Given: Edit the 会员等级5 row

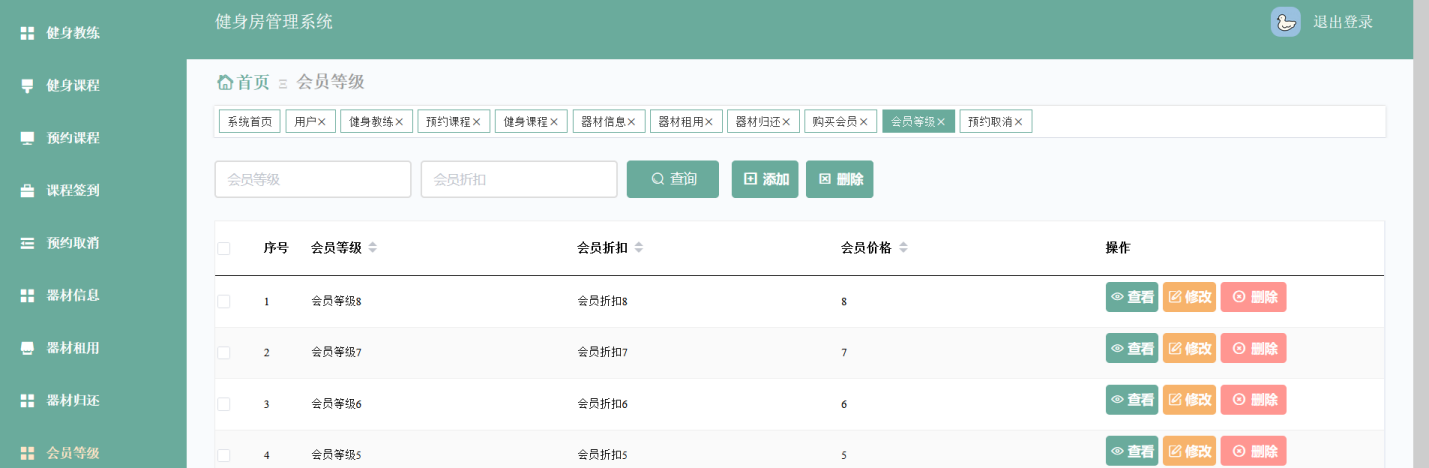Looking at the screenshot, I should (1189, 451).
